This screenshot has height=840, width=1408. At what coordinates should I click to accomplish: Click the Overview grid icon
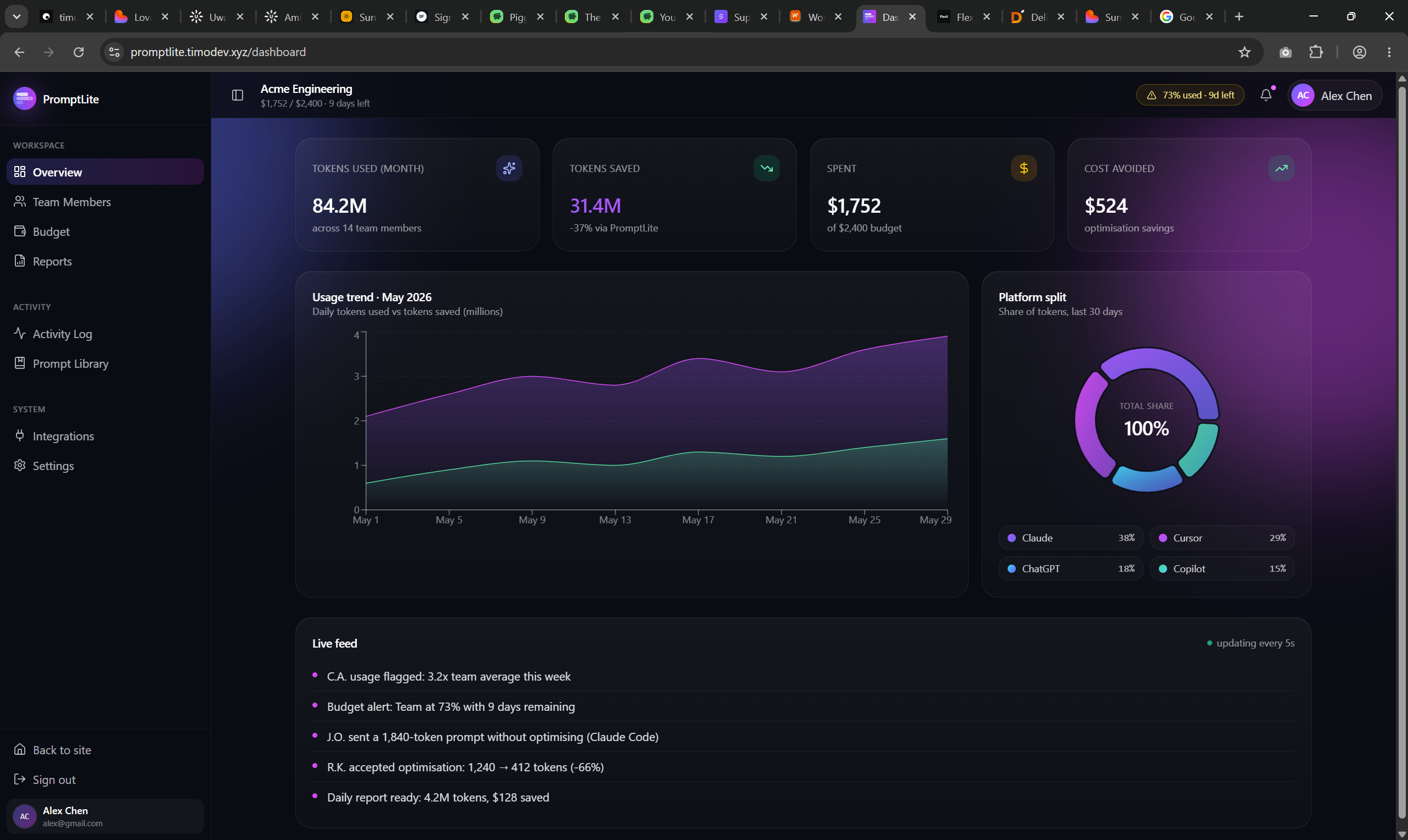point(20,172)
